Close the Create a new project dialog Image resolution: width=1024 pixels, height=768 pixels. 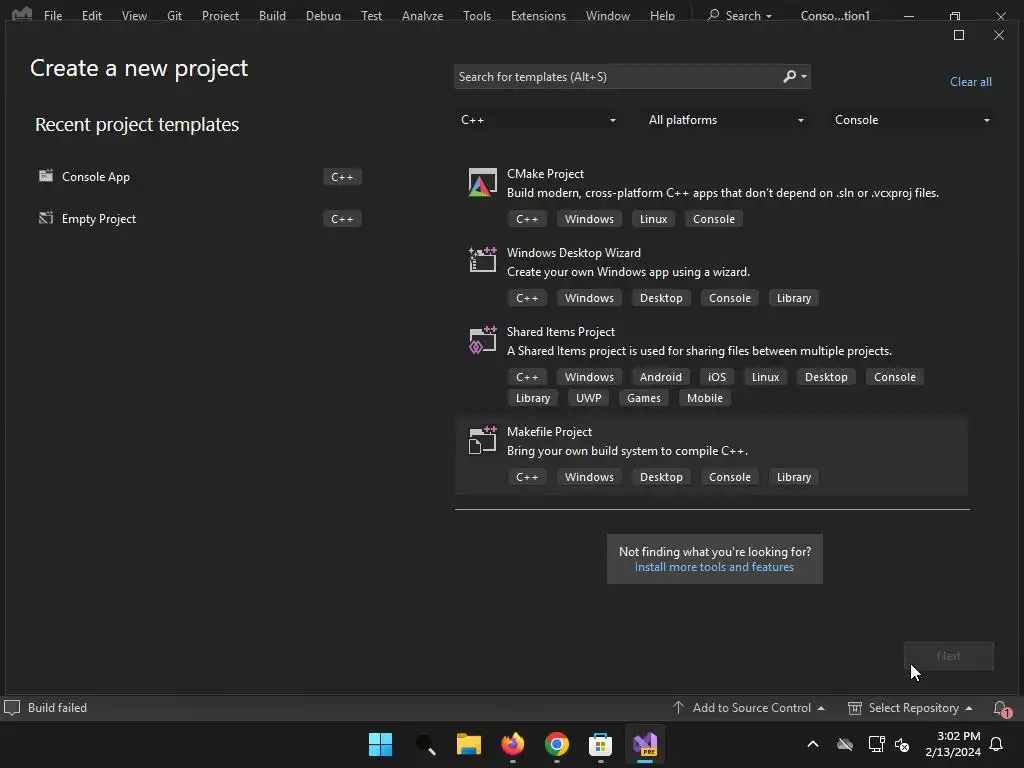point(999,35)
